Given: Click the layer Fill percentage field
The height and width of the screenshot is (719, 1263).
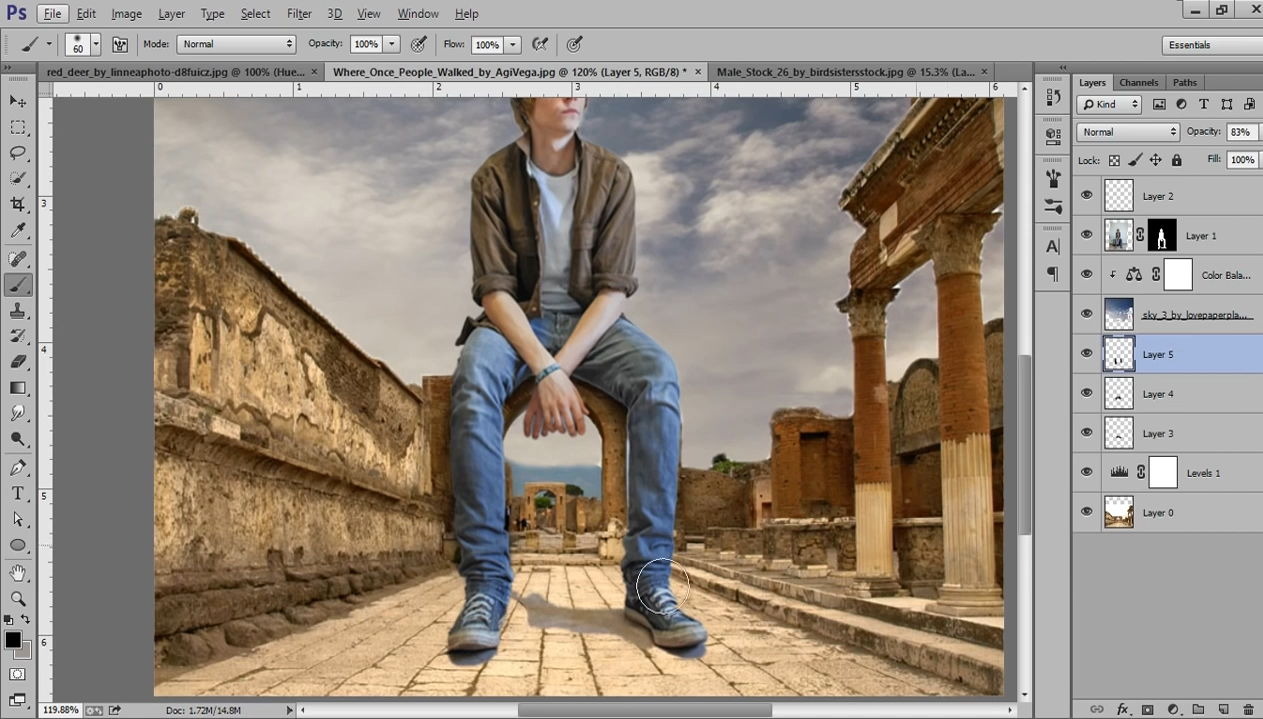Looking at the screenshot, I should coord(1242,160).
